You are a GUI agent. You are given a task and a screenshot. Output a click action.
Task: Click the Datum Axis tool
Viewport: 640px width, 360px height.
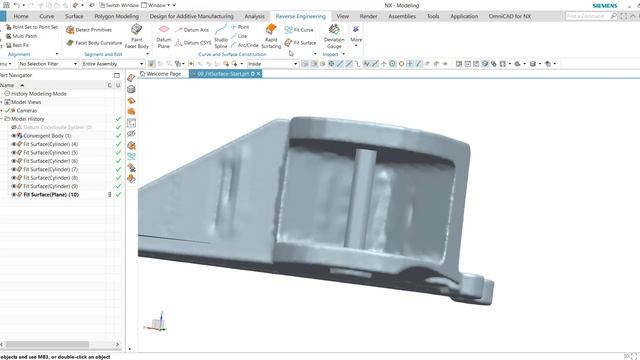tap(192, 30)
